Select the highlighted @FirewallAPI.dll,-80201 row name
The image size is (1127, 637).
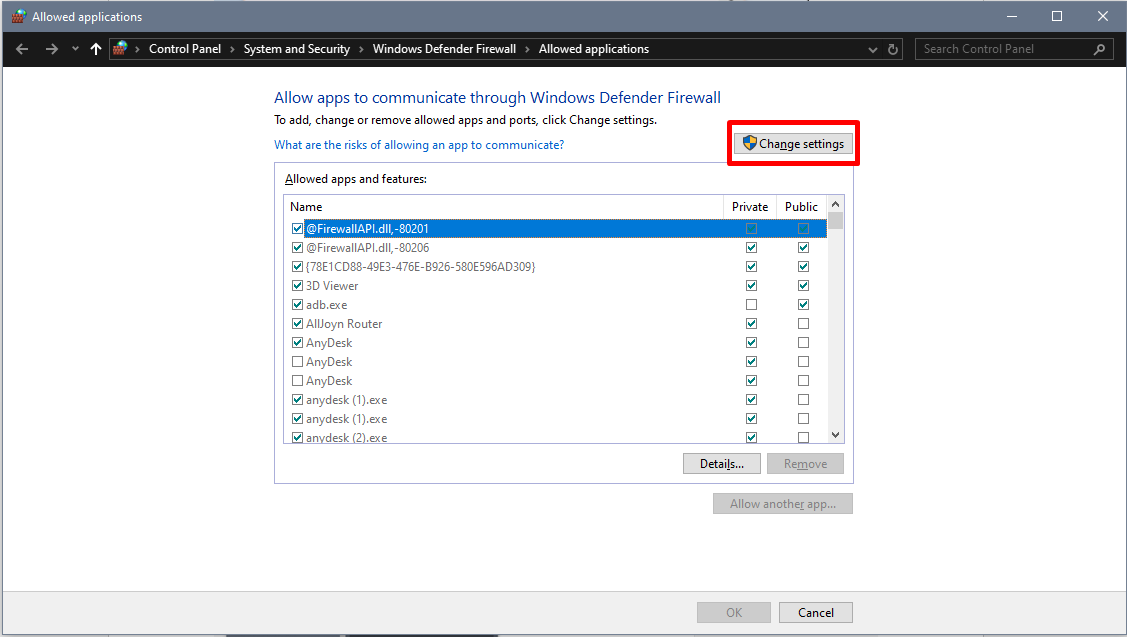point(367,229)
